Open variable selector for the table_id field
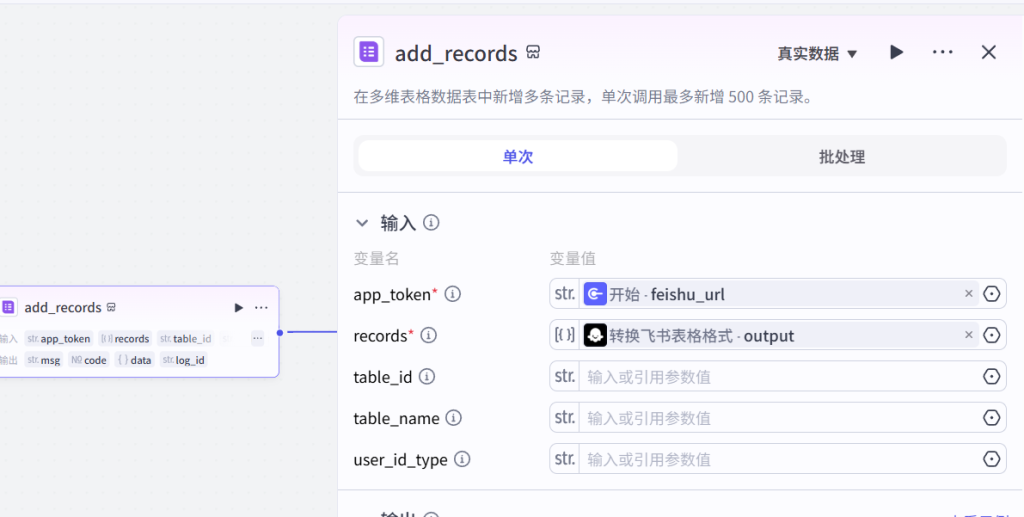1024x517 pixels. 991,377
